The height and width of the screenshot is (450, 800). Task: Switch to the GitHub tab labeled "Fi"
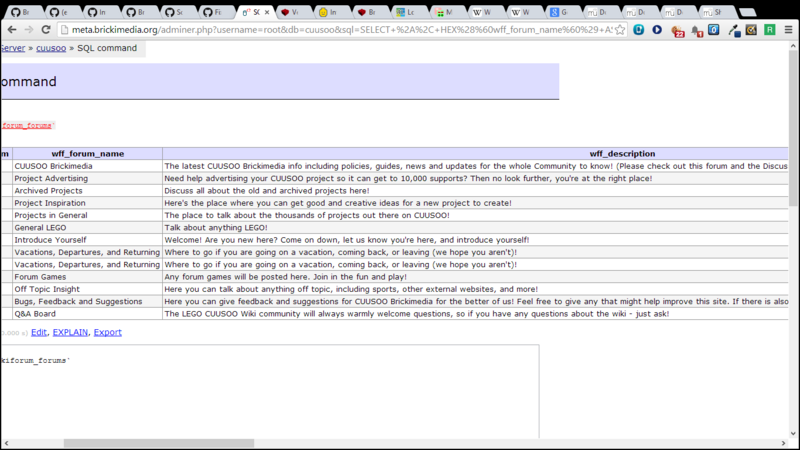pyautogui.click(x=215, y=12)
